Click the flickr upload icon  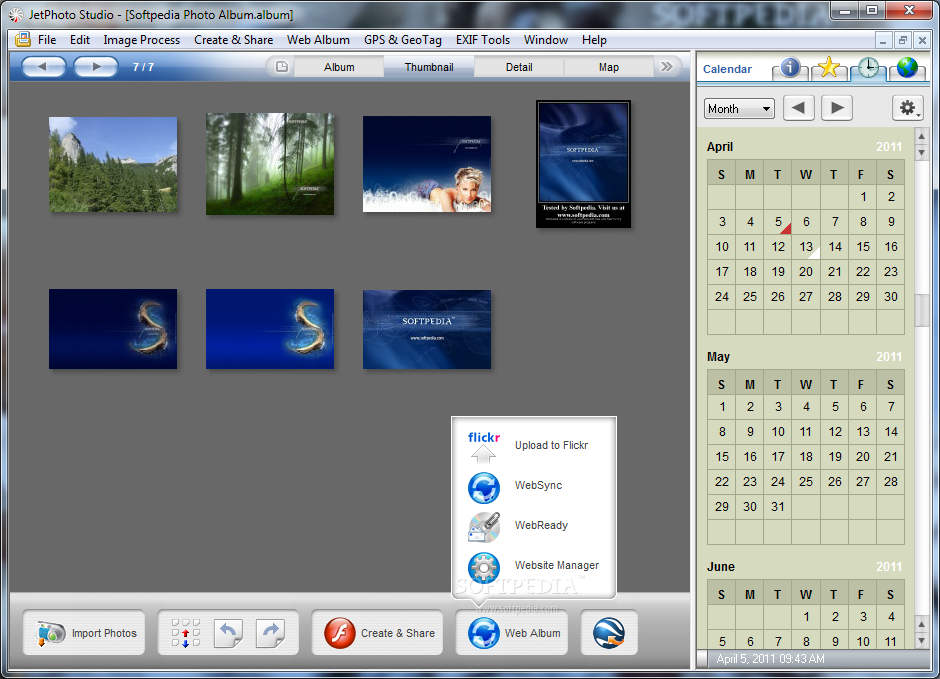tap(483, 446)
